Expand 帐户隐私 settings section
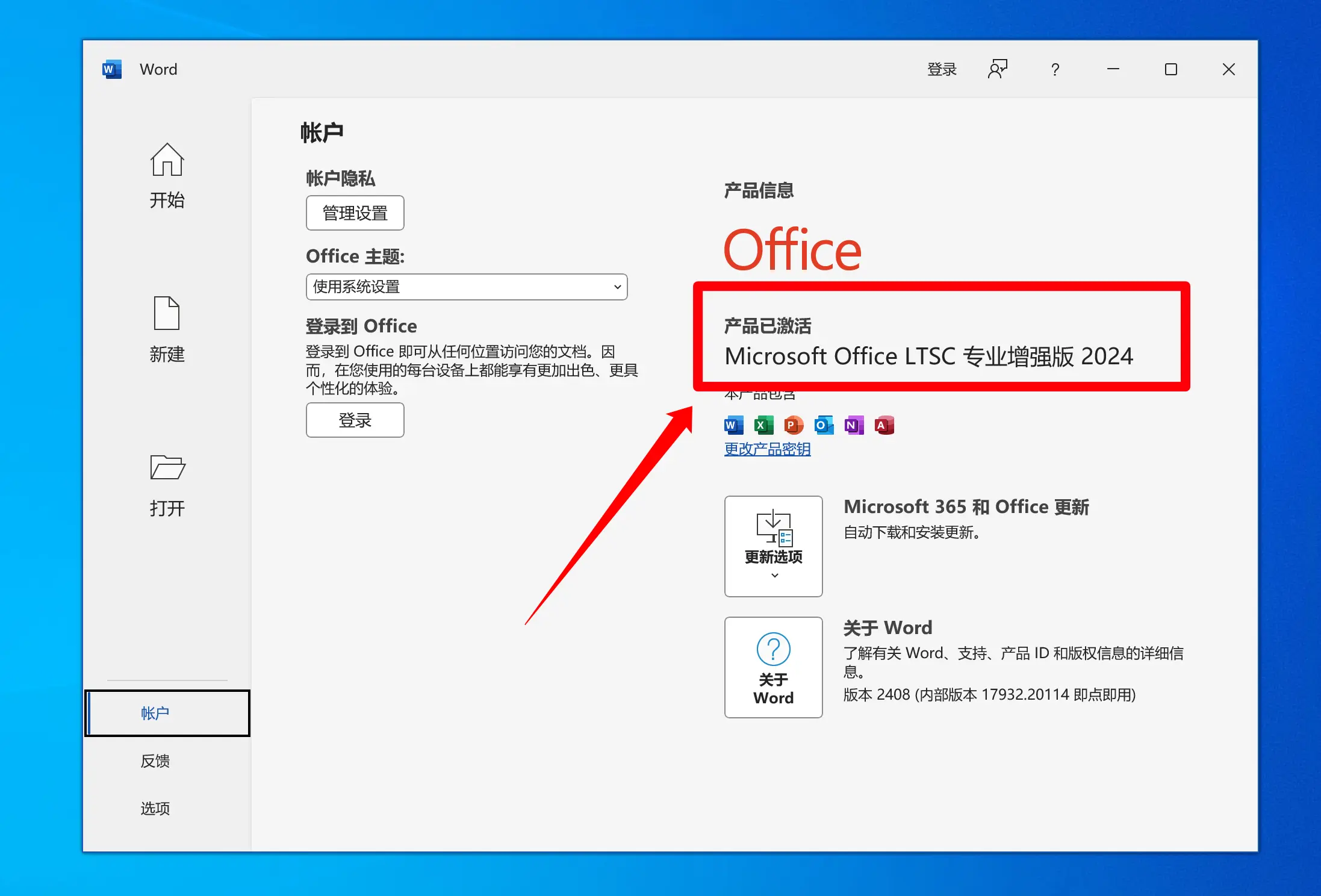The width and height of the screenshot is (1321, 896). point(356,211)
